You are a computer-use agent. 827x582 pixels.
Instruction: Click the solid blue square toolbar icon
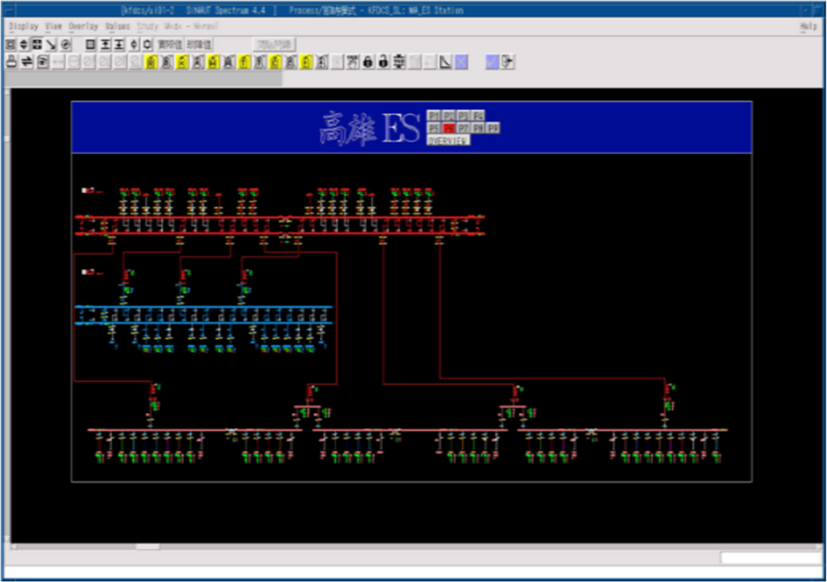(x=492, y=62)
